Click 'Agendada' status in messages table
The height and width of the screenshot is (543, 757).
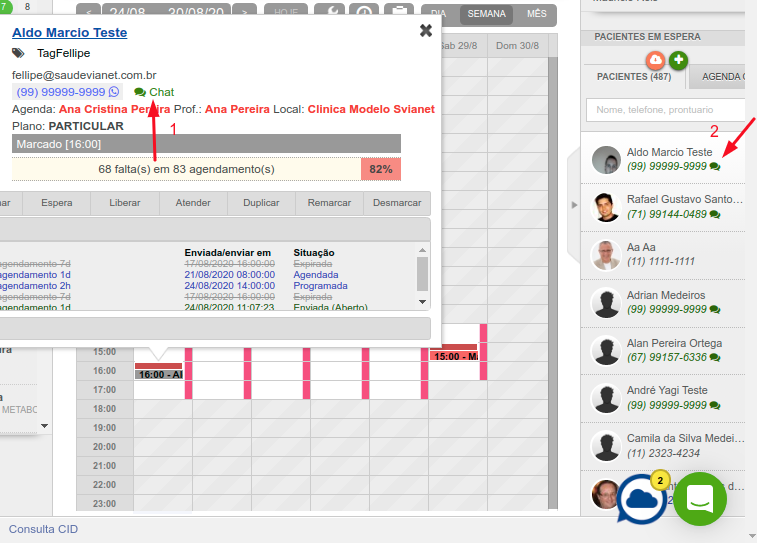[316, 275]
